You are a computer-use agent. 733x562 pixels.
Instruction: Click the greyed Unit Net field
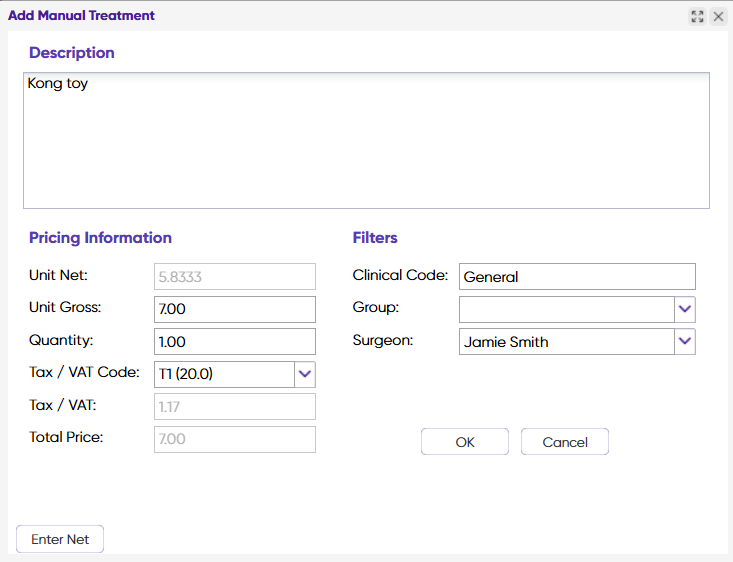[x=235, y=276]
